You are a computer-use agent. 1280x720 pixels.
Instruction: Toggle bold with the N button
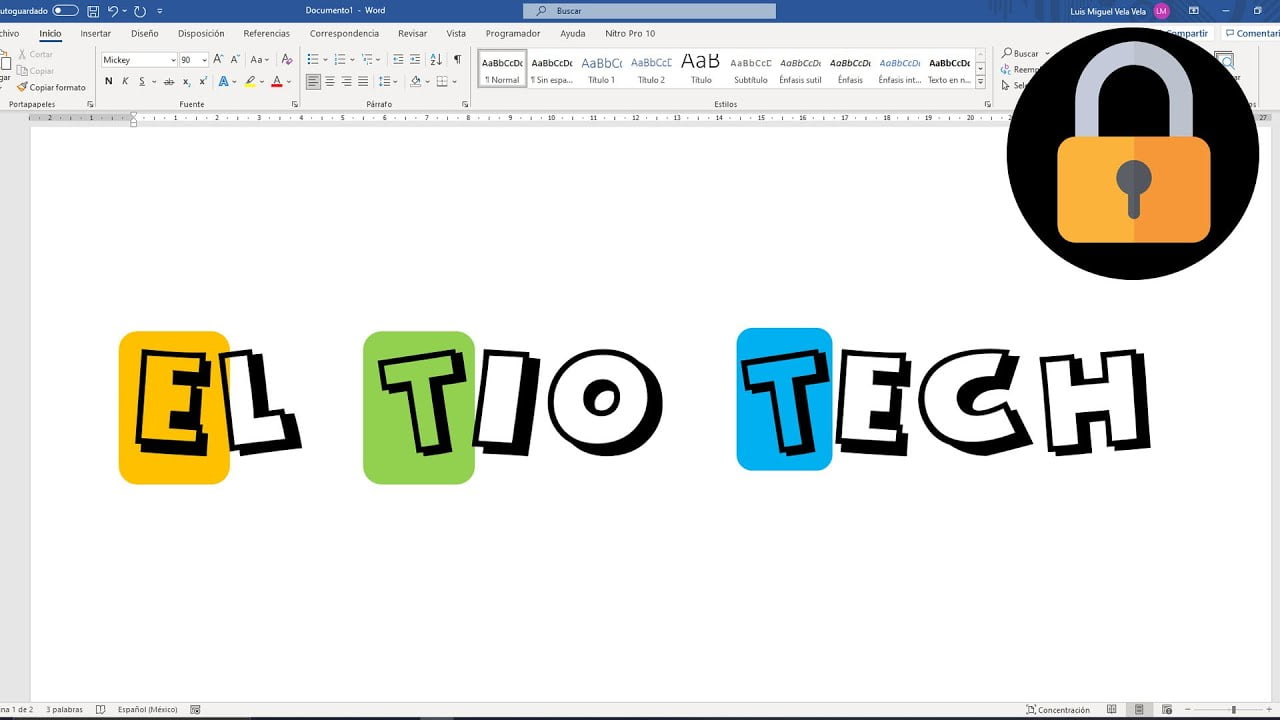point(109,82)
